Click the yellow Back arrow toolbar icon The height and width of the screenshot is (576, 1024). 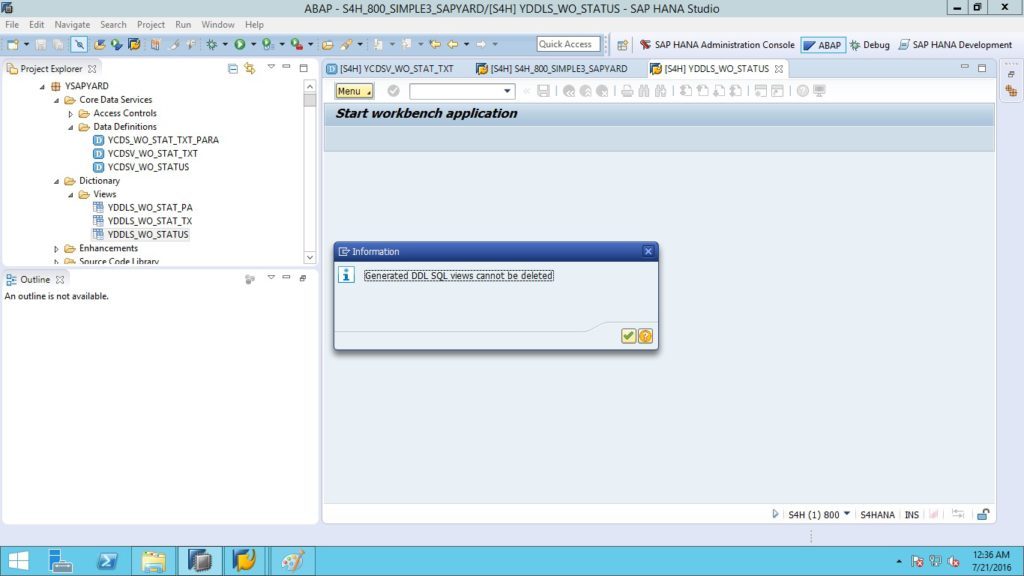pyautogui.click(x=452, y=44)
